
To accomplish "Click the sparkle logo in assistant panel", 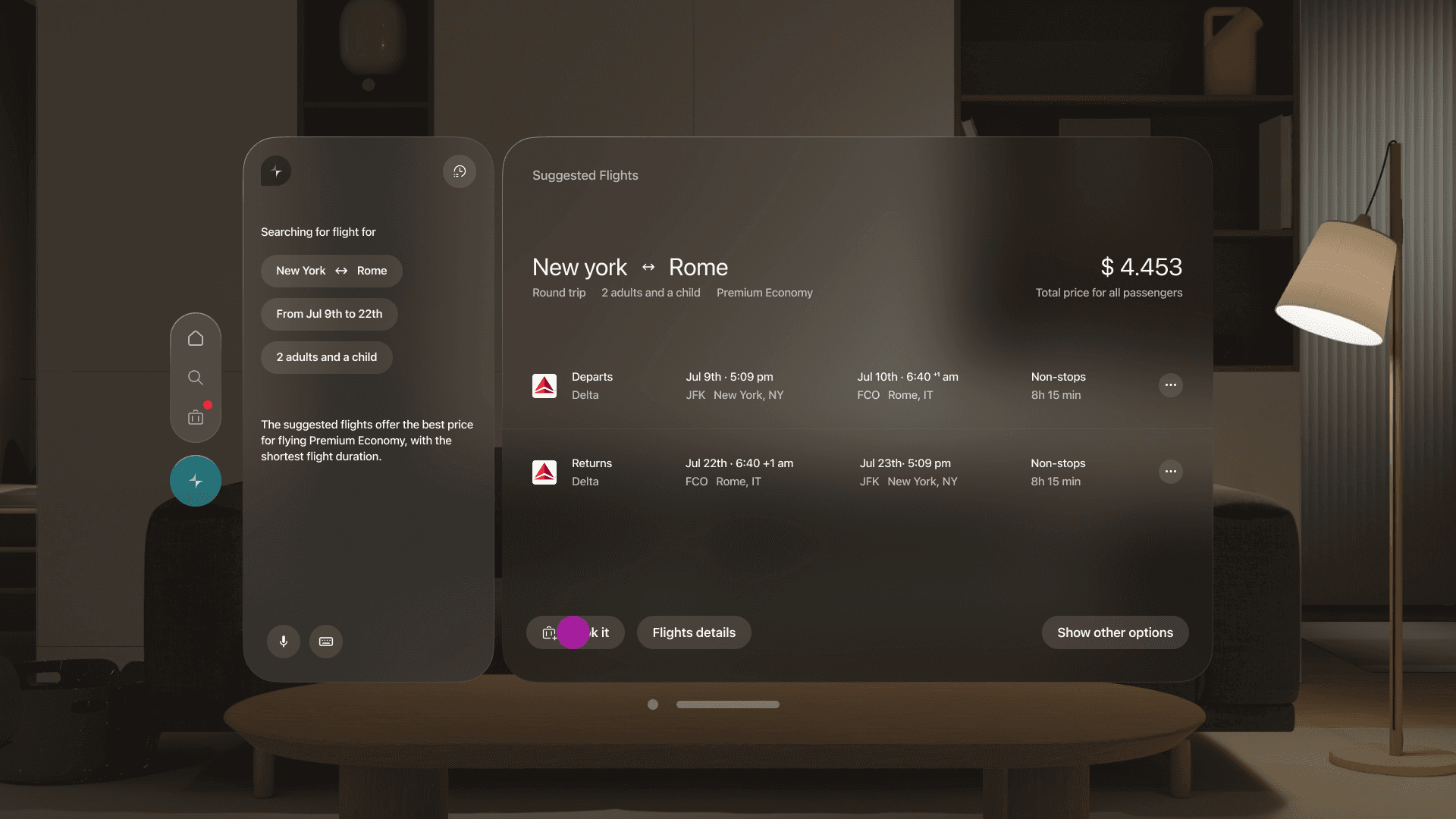I will [276, 171].
